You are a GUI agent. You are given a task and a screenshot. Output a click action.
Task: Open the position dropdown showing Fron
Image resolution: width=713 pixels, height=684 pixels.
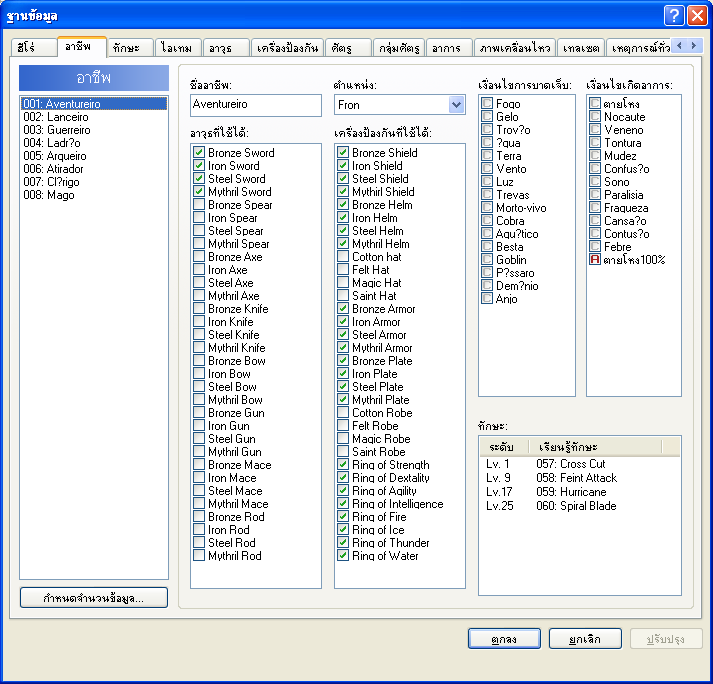pyautogui.click(x=456, y=105)
